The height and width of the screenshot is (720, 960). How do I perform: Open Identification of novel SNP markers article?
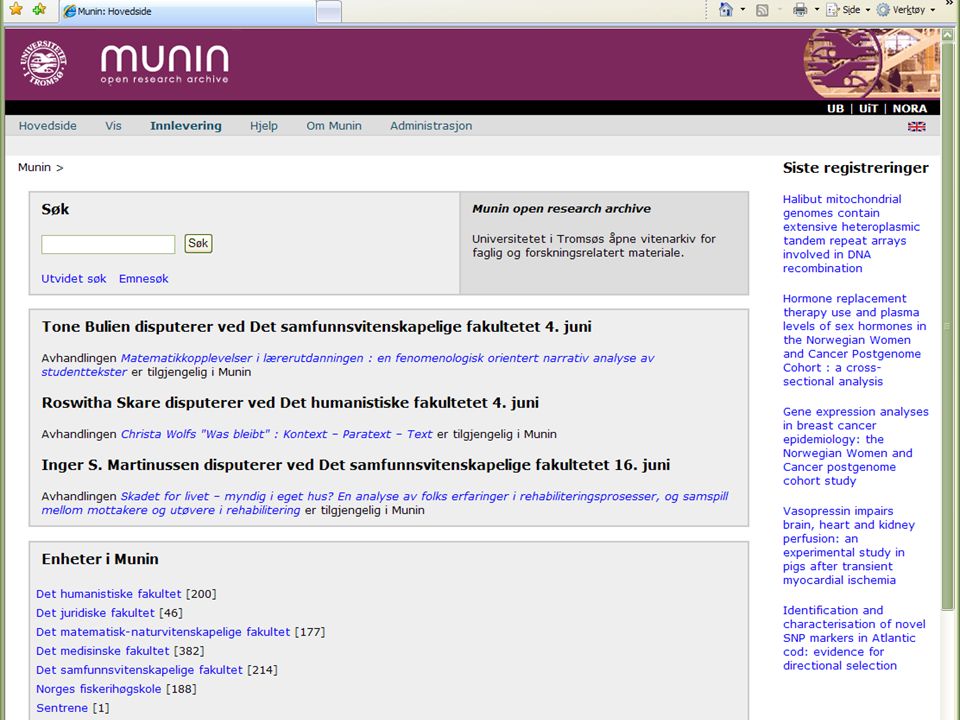854,638
